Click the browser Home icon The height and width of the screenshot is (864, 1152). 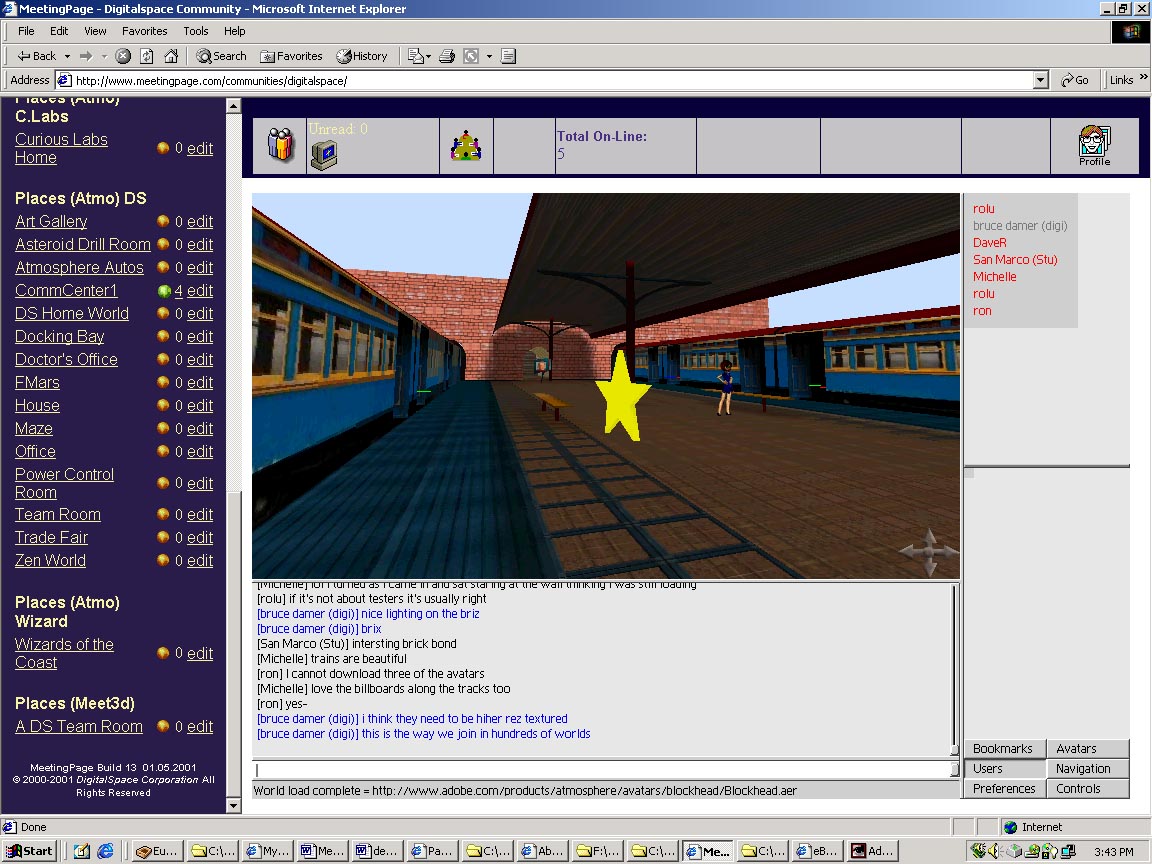[x=171, y=56]
